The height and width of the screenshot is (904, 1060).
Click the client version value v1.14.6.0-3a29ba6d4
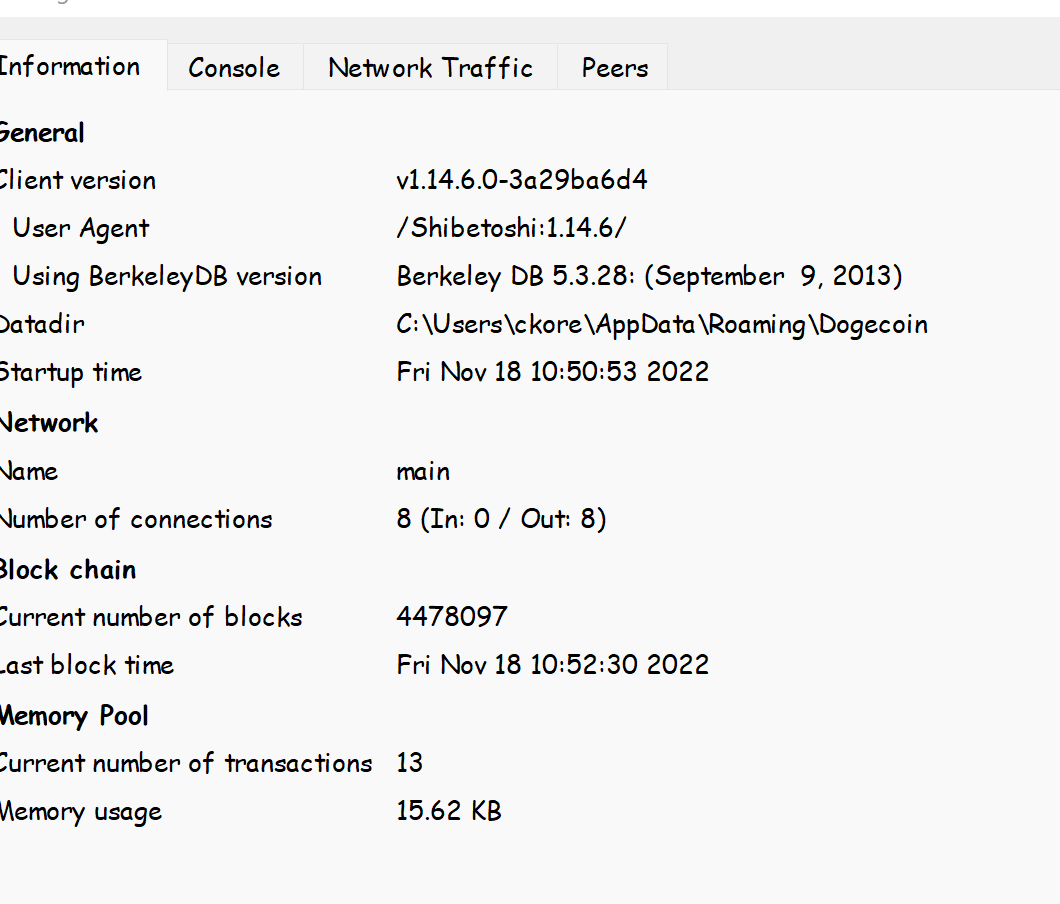521,180
